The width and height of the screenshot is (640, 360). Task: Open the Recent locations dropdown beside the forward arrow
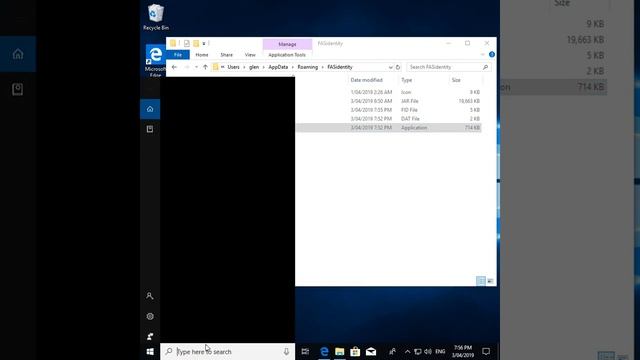point(196,67)
